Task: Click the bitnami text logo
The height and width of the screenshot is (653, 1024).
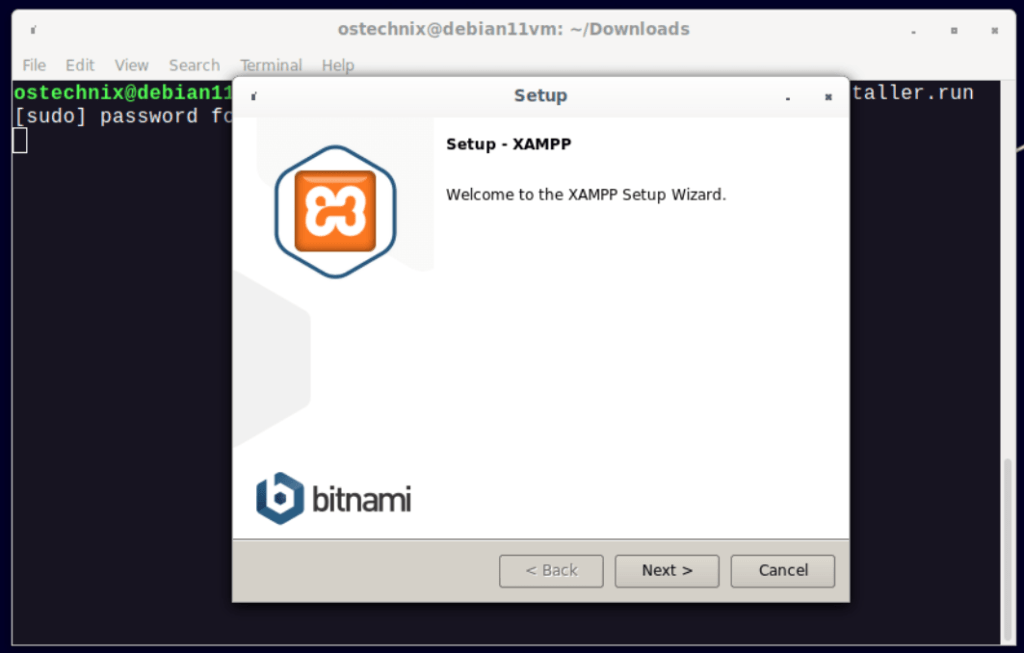Action: (361, 500)
